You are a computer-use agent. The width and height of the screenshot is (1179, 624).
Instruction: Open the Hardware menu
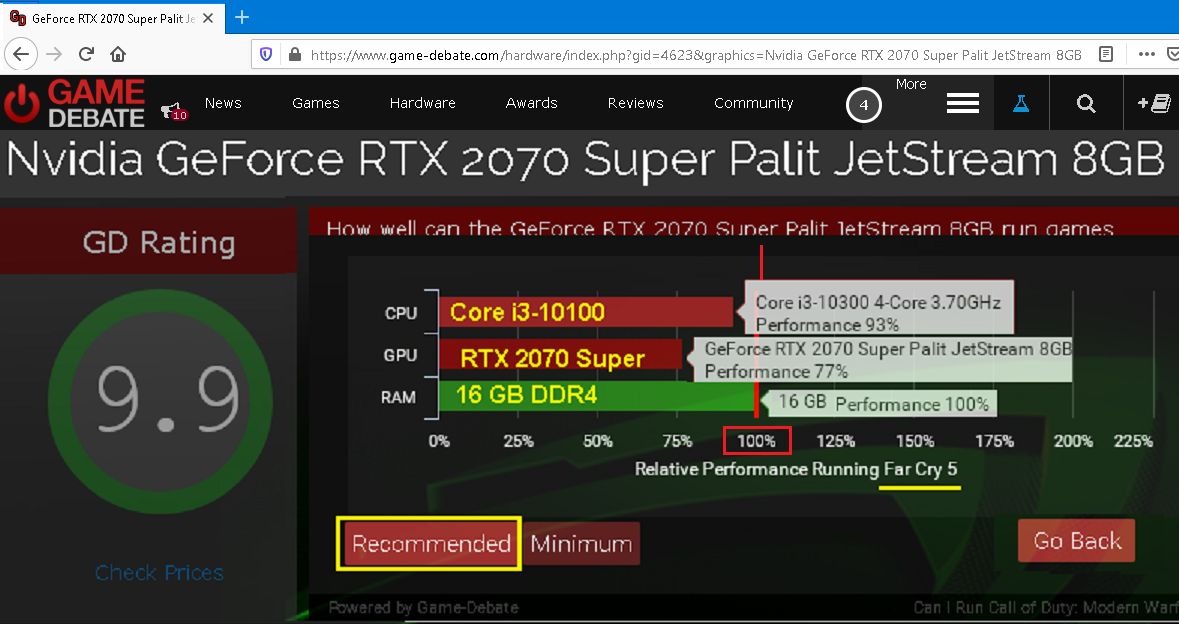(x=423, y=103)
